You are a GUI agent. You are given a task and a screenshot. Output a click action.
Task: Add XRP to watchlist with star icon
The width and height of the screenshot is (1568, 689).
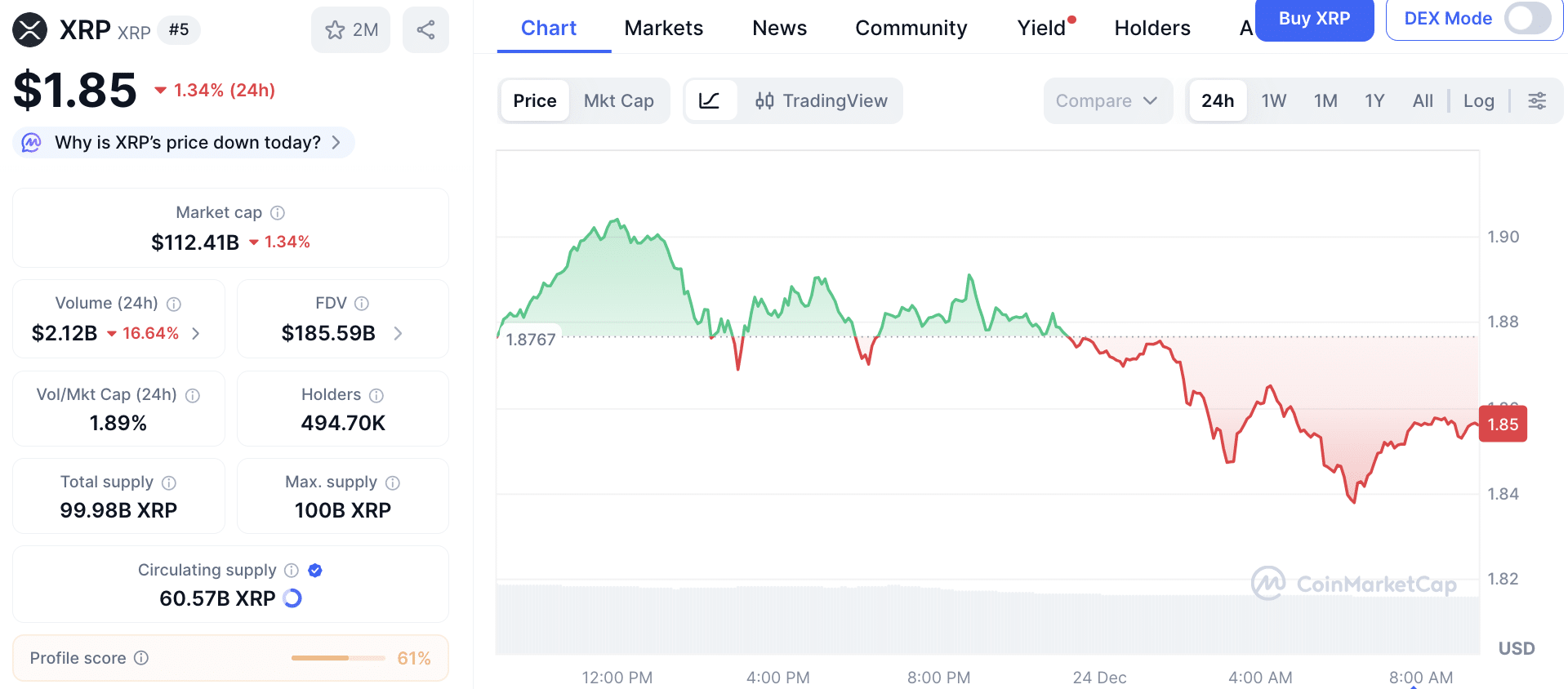click(335, 30)
